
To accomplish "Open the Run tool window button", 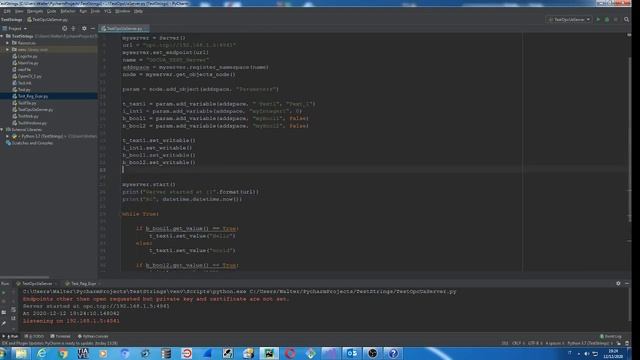I will tap(11, 336).
